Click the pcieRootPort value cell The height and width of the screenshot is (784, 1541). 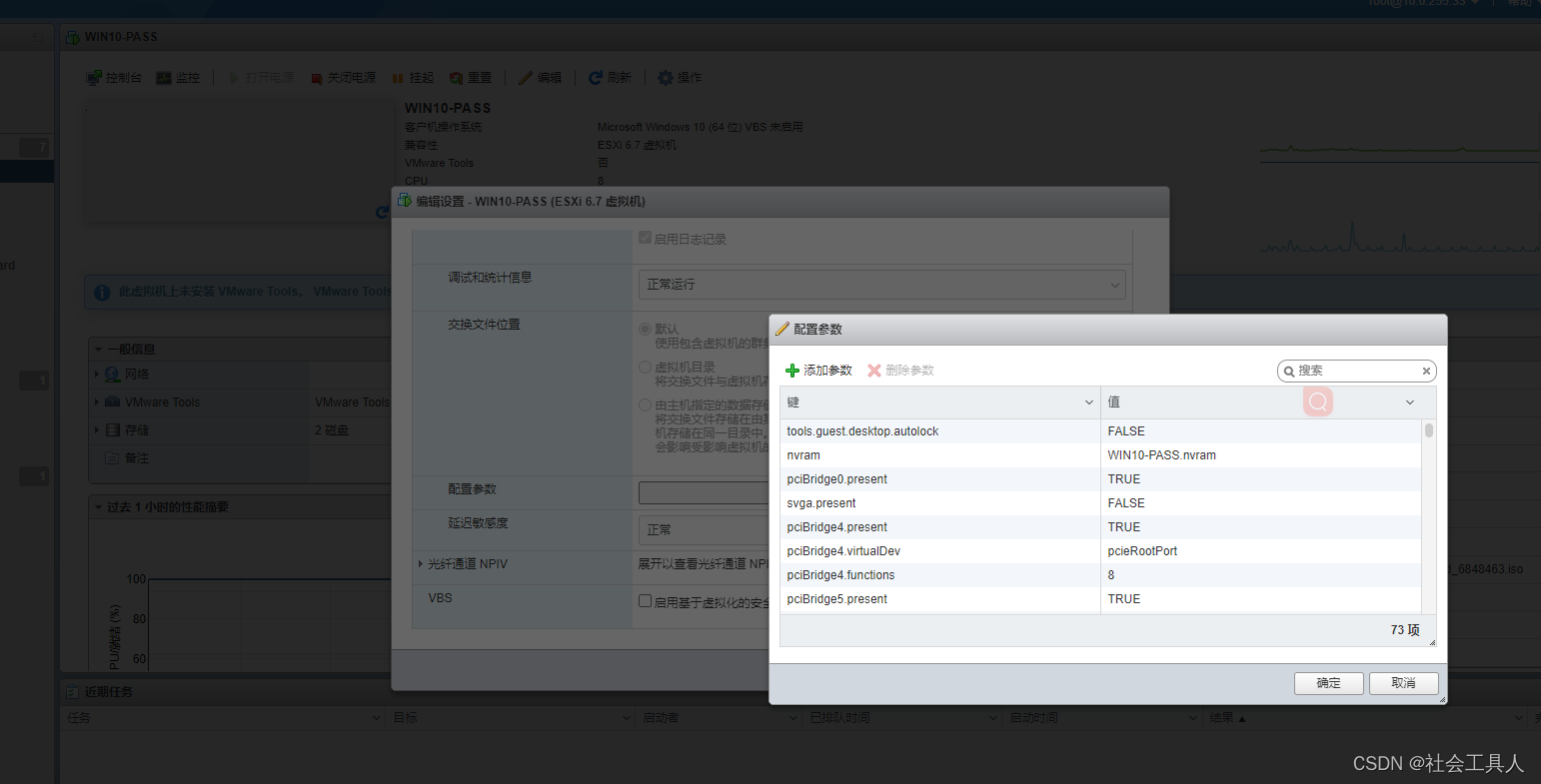[1261, 551]
